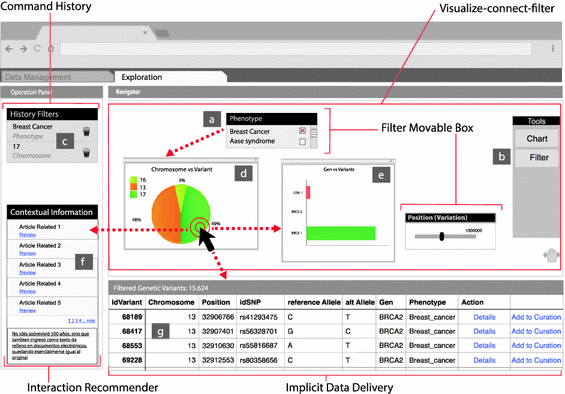Screen dimensions: 565x394
Task: Open the browser three-dot menu
Action: point(553,48)
